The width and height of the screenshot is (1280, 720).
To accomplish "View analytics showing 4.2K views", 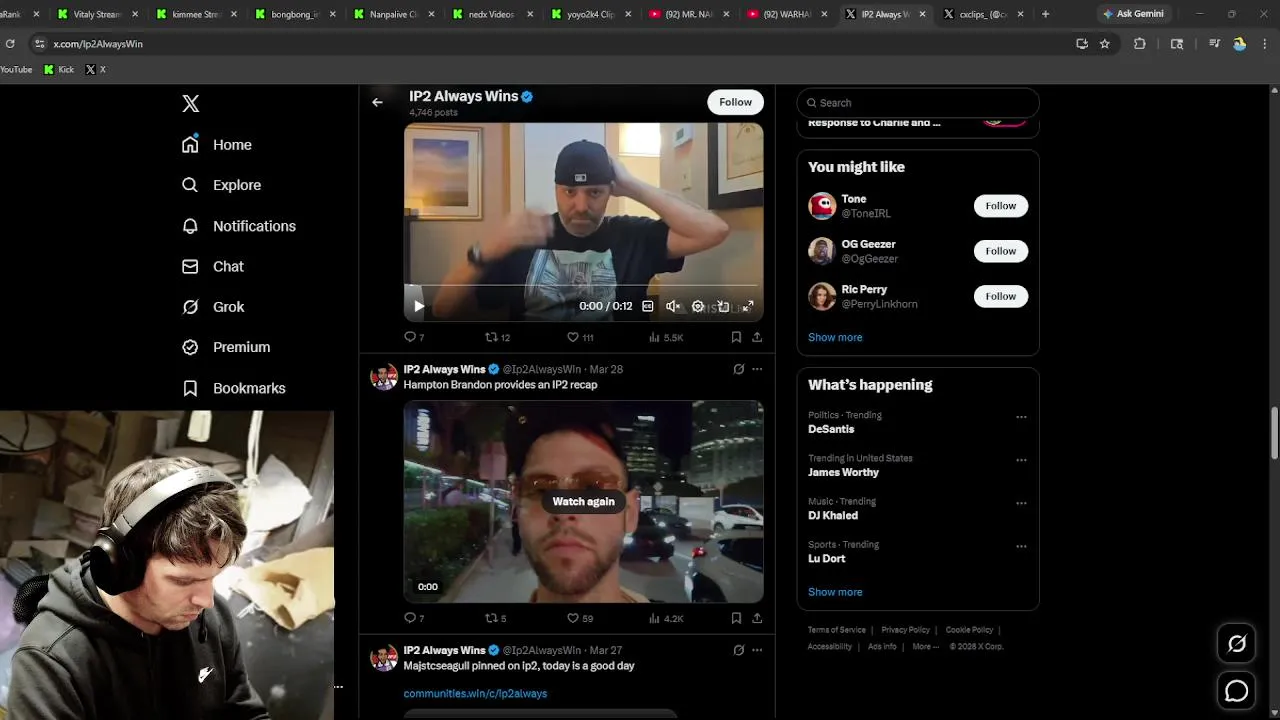I will [665, 618].
